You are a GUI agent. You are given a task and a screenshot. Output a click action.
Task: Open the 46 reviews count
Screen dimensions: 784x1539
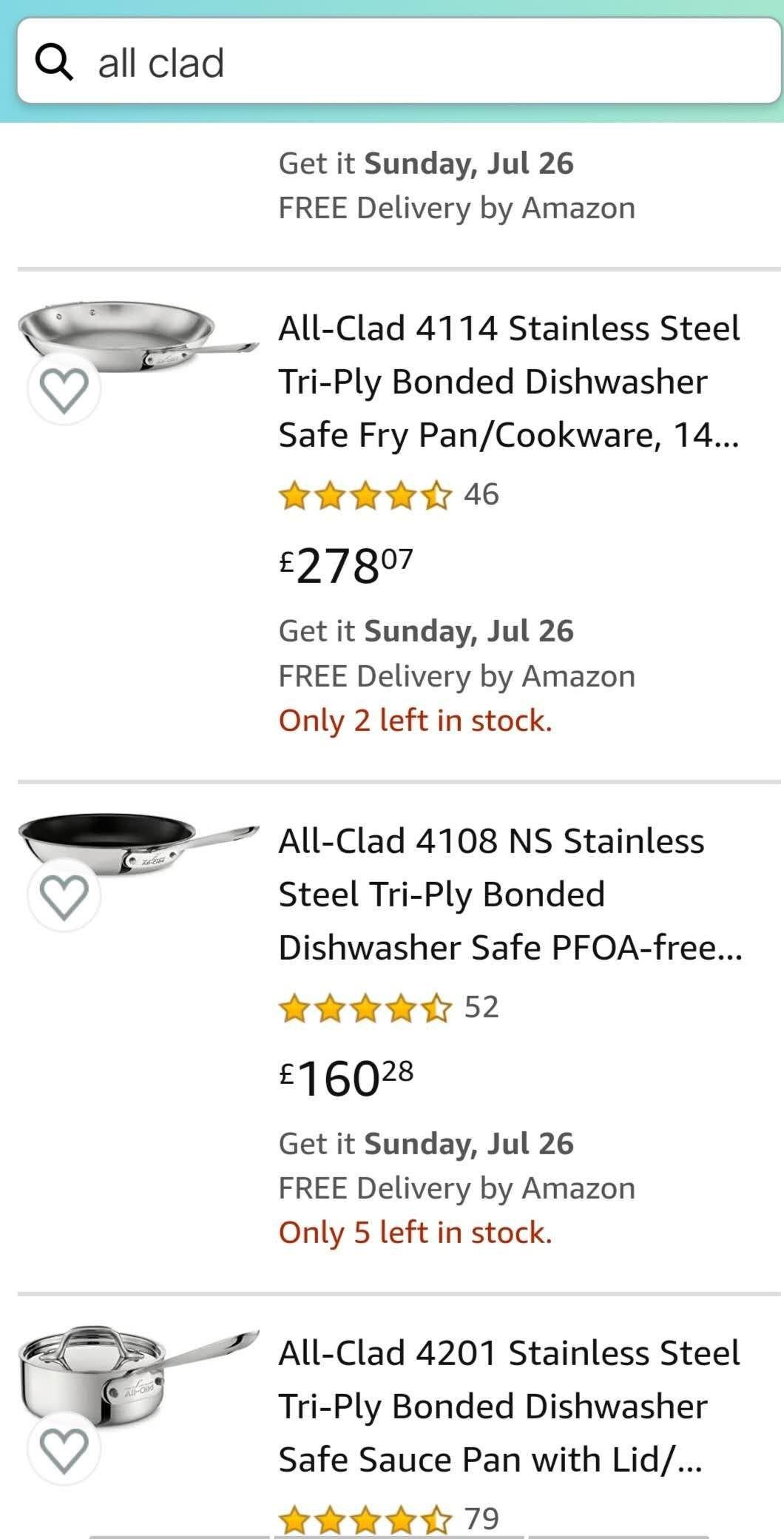point(481,494)
